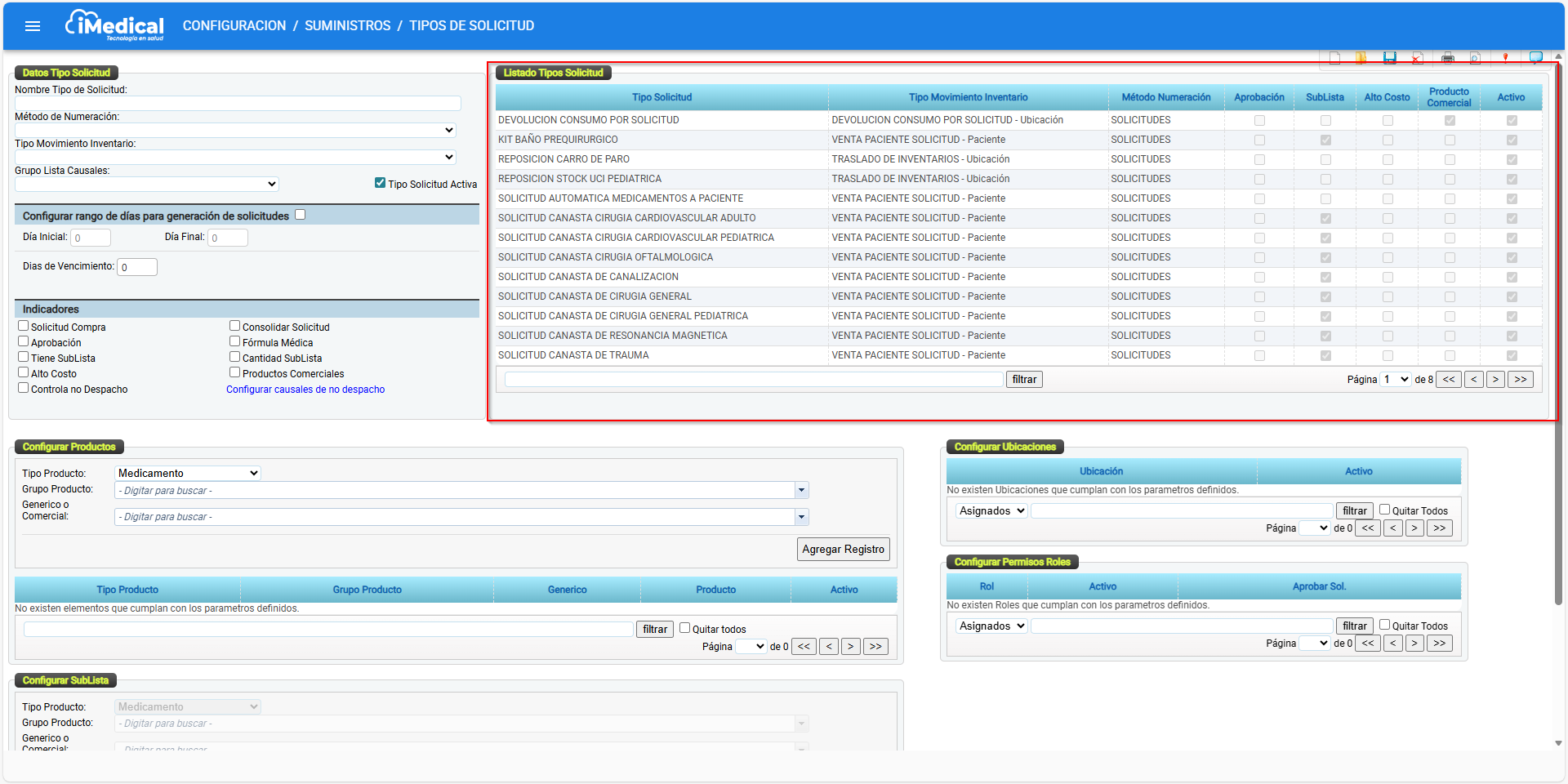Click the document preview magnifier icon
This screenshot has height=784, width=1568.
[1475, 57]
